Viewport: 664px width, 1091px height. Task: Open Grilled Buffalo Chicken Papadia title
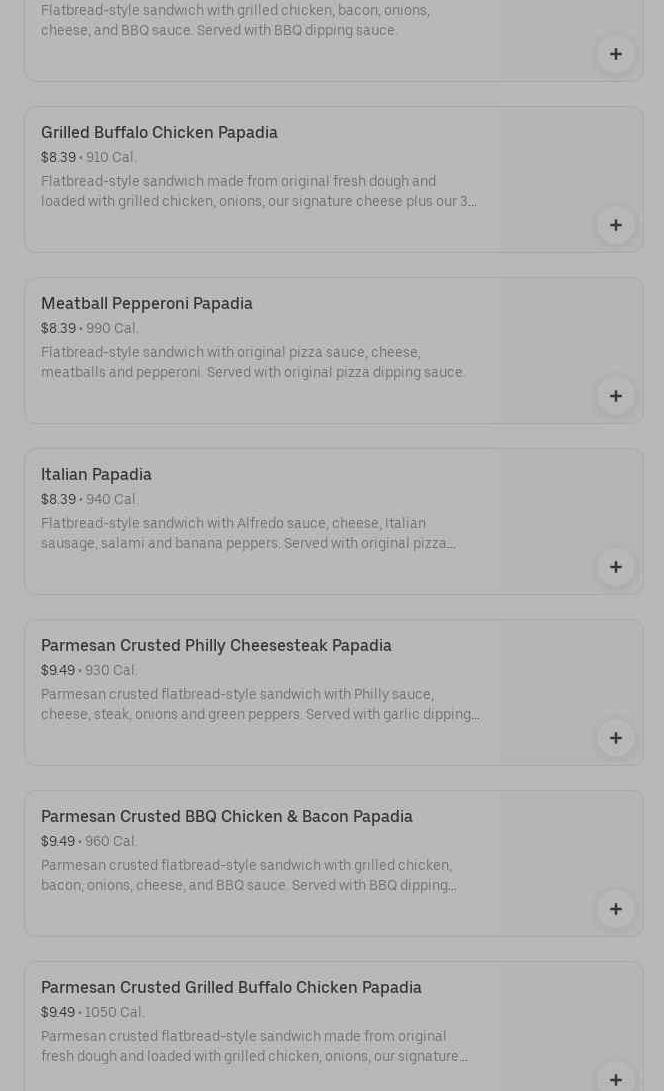(x=159, y=132)
